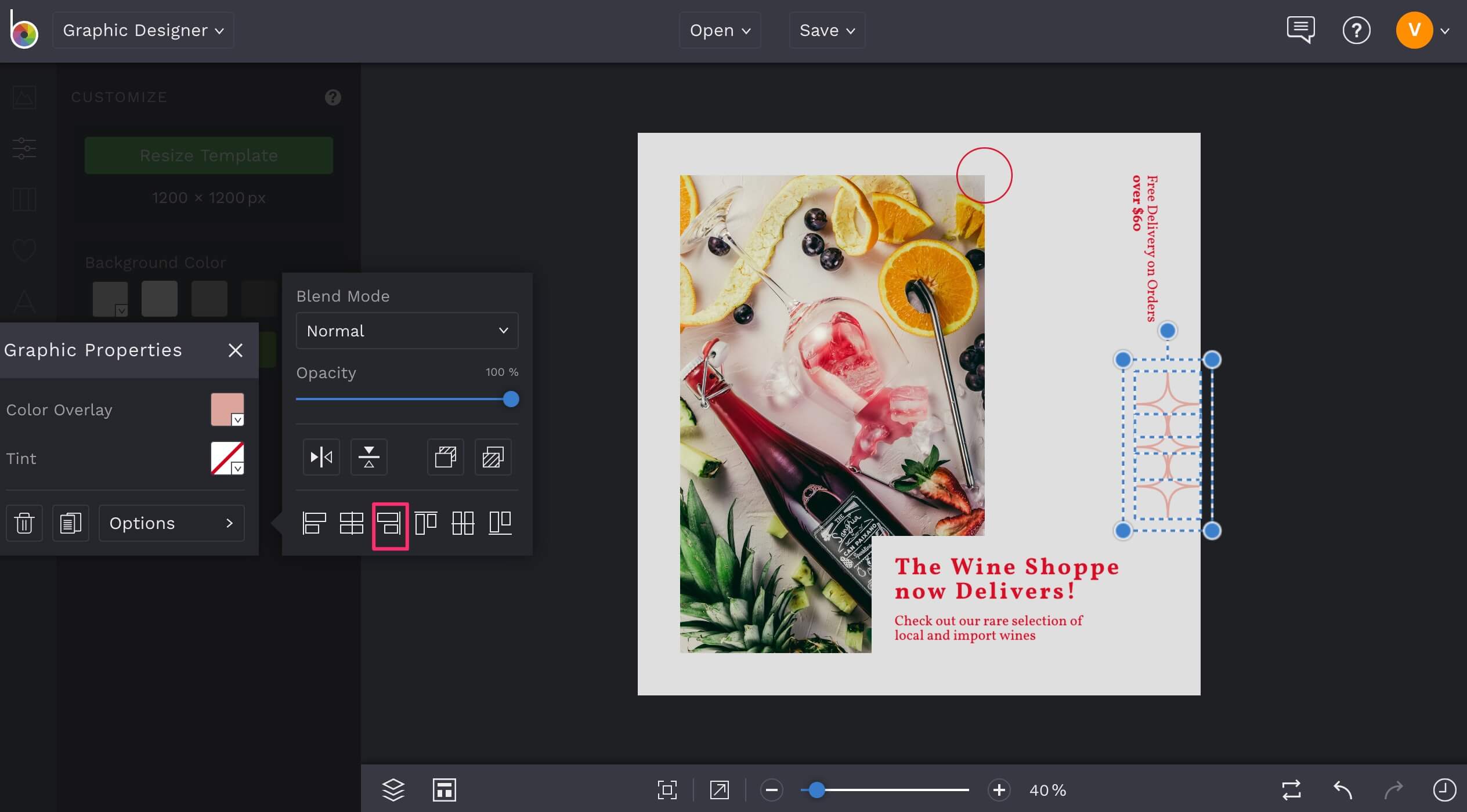Flip the selected graphic horizontally
This screenshot has width=1467, height=812.
[x=321, y=457]
